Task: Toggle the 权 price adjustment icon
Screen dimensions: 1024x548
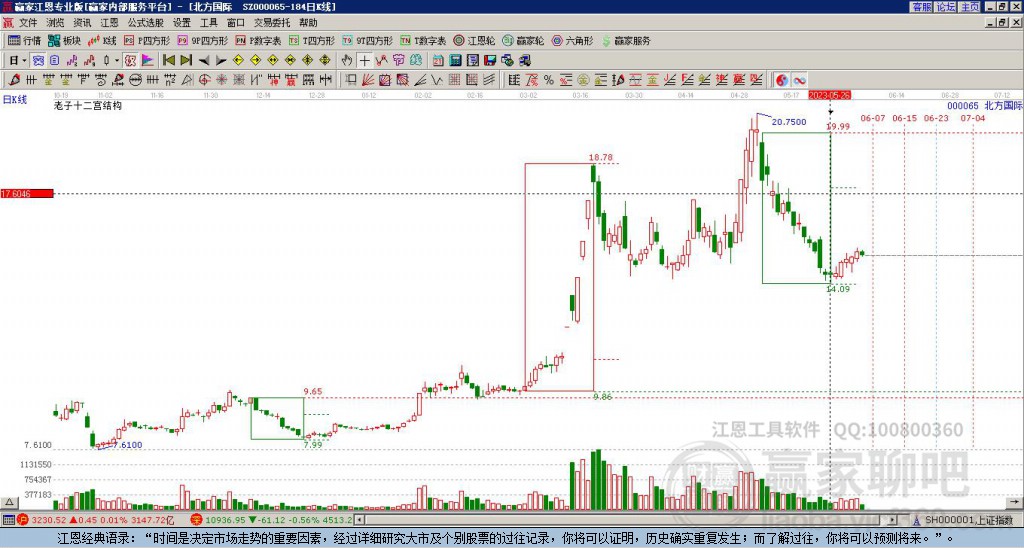Action: (x=130, y=61)
